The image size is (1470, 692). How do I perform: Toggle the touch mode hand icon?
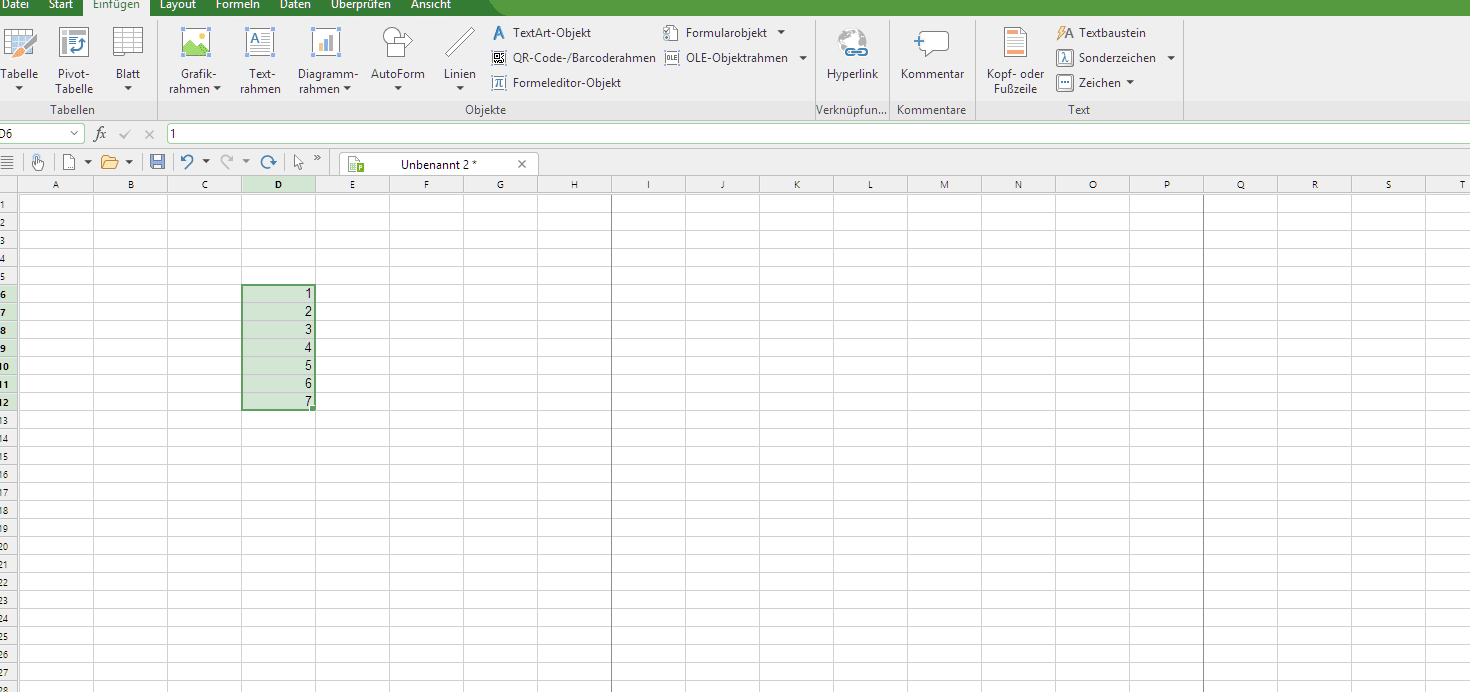click(x=38, y=162)
